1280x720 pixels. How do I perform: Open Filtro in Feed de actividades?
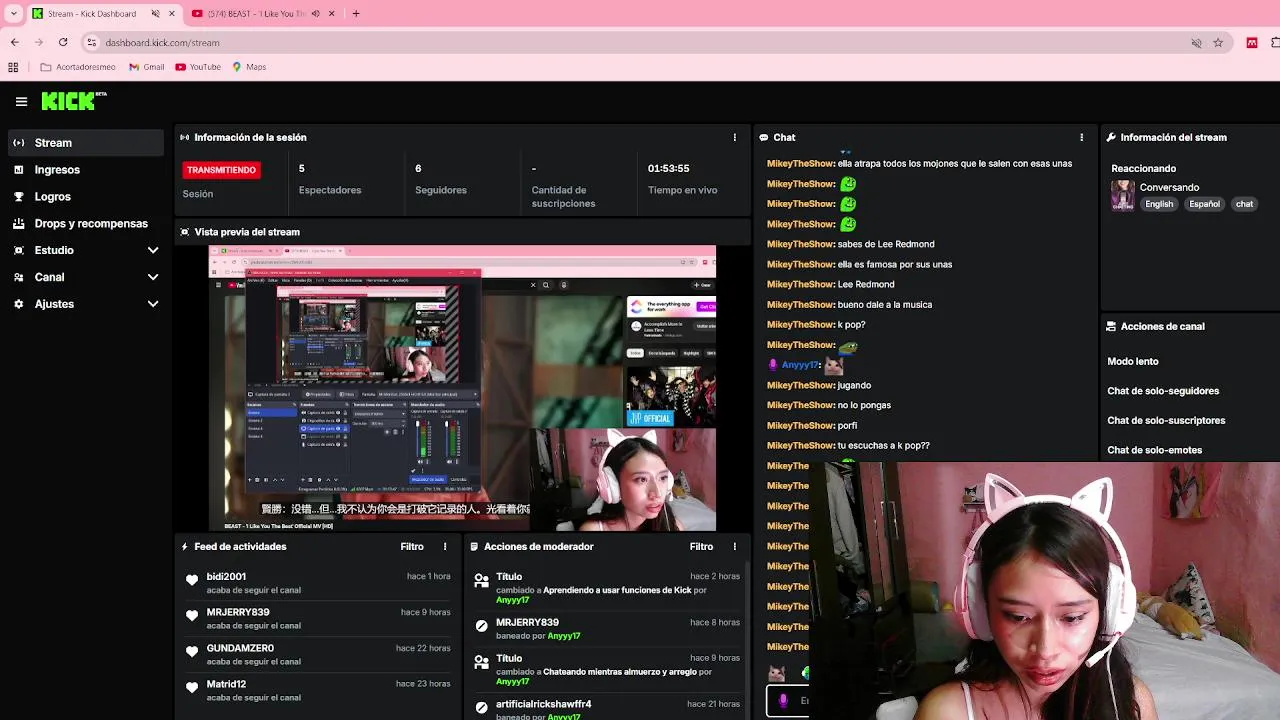click(x=412, y=546)
